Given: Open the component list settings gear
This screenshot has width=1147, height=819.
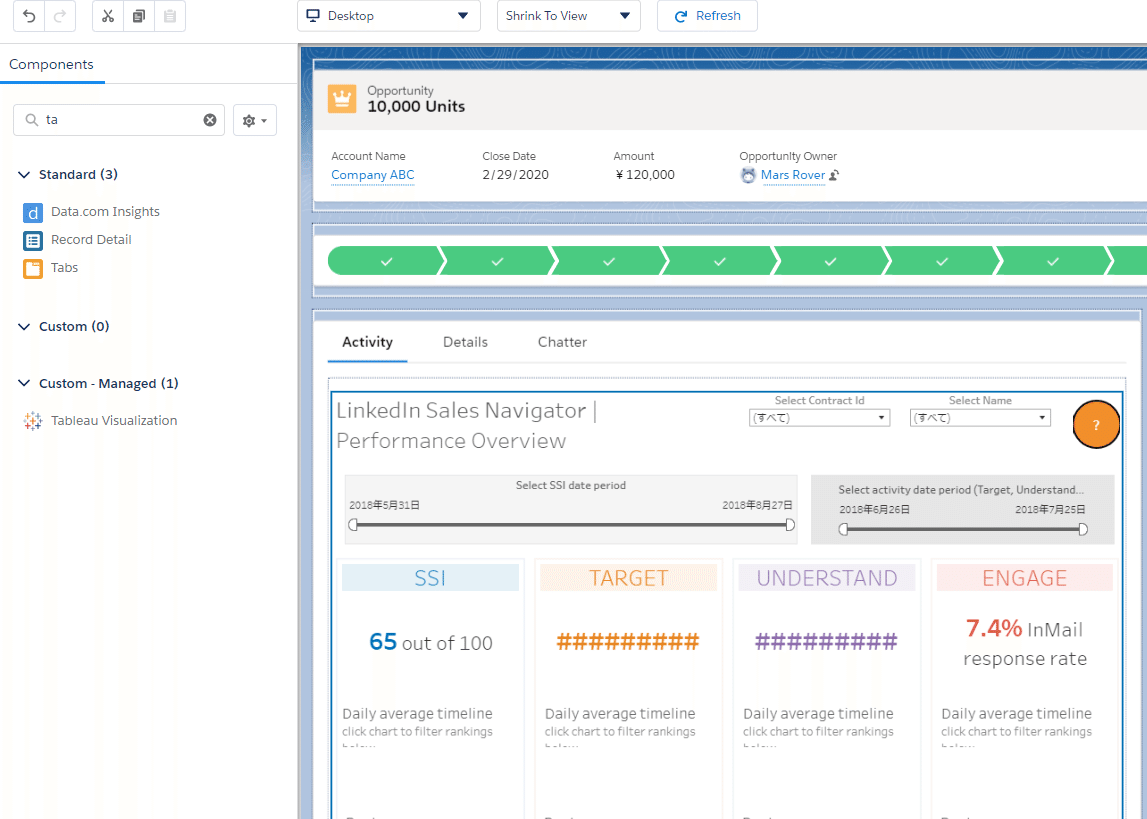Looking at the screenshot, I should click(255, 120).
